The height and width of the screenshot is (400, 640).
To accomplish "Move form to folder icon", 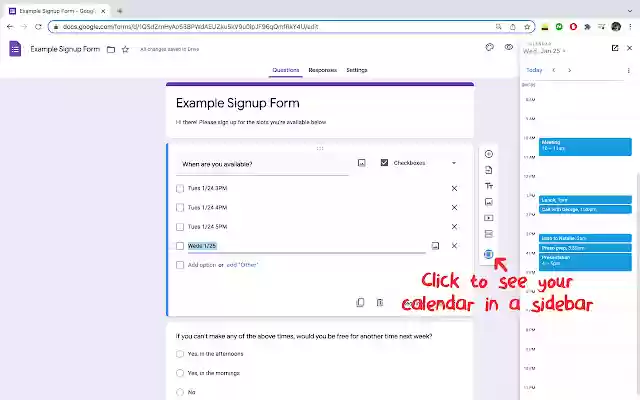I will pos(111,49).
